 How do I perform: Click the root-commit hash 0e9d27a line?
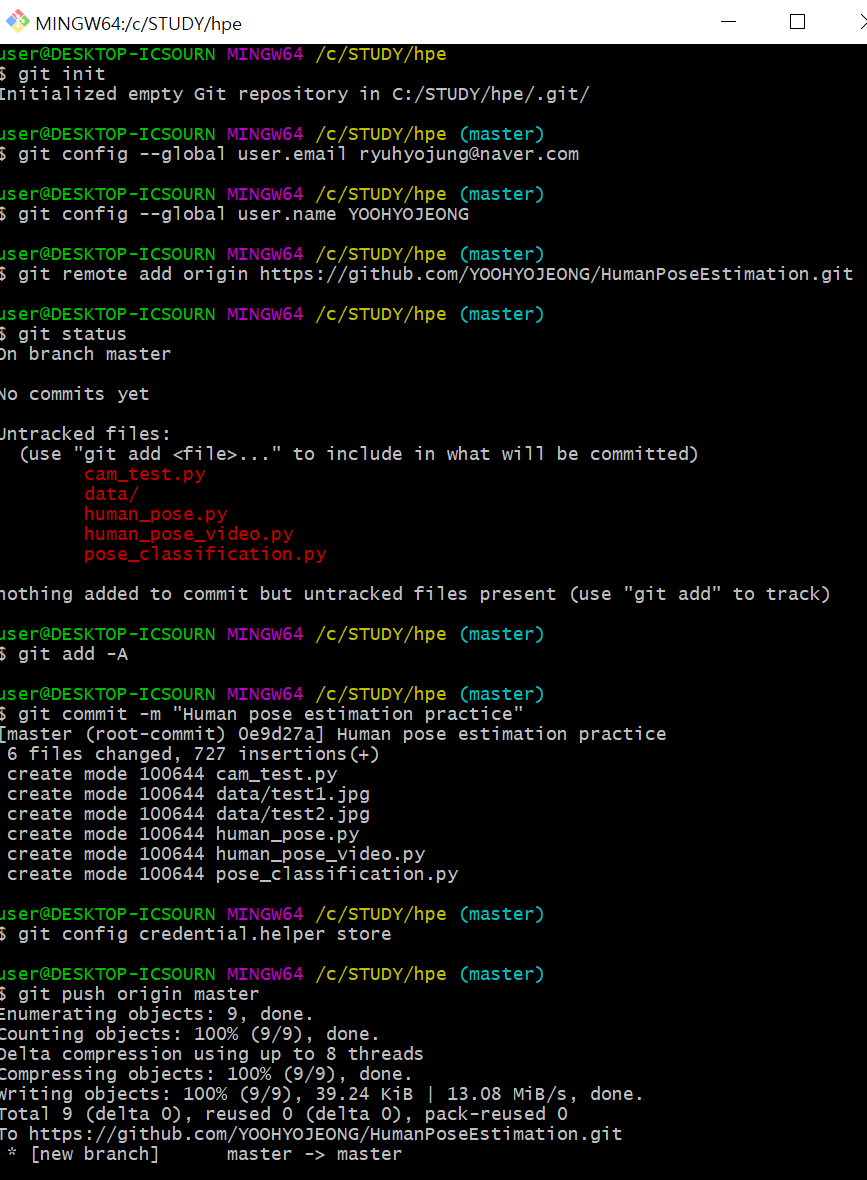333,734
